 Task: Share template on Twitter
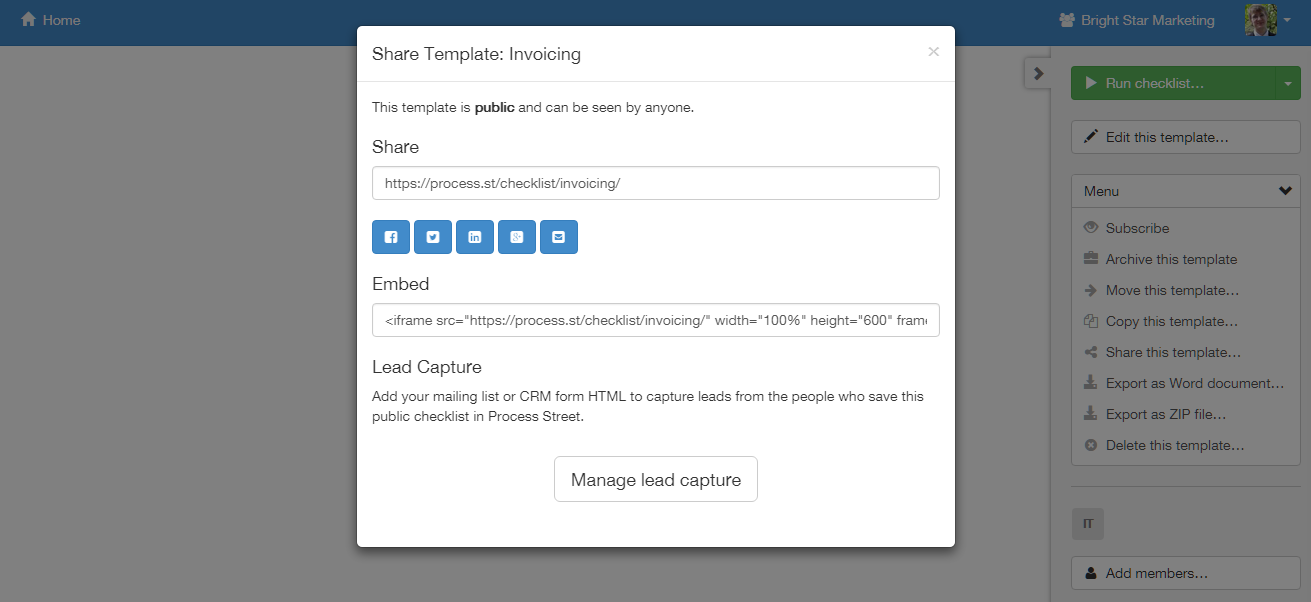[x=433, y=237]
